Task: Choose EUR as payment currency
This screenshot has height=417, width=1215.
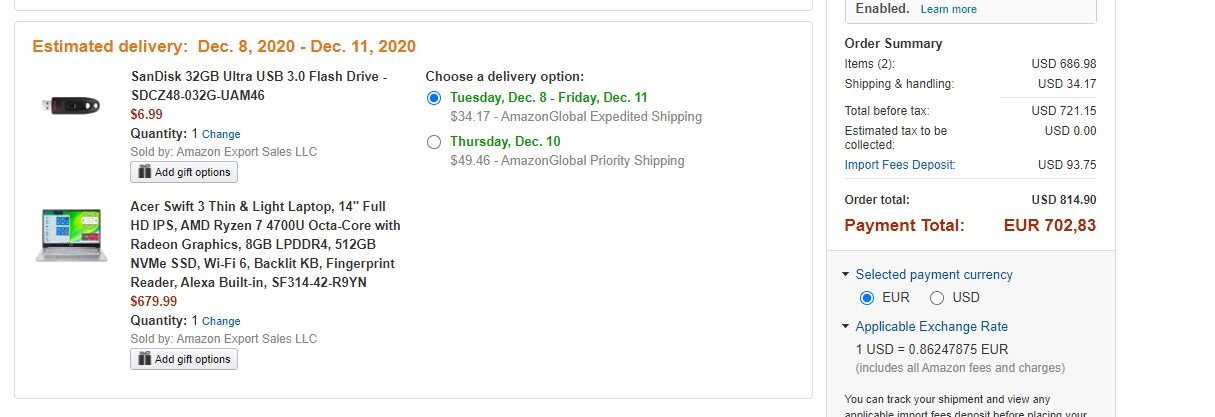Action: [867, 298]
